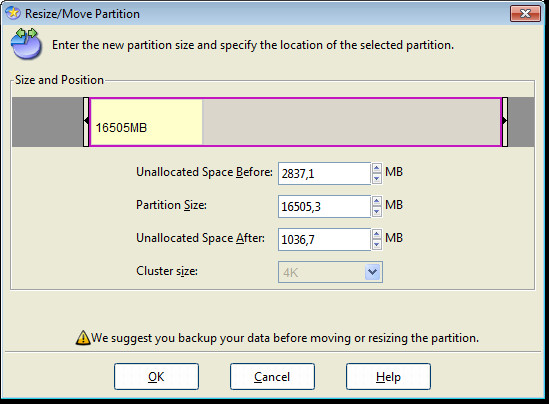Open the Cluster size dropdown

373,272
